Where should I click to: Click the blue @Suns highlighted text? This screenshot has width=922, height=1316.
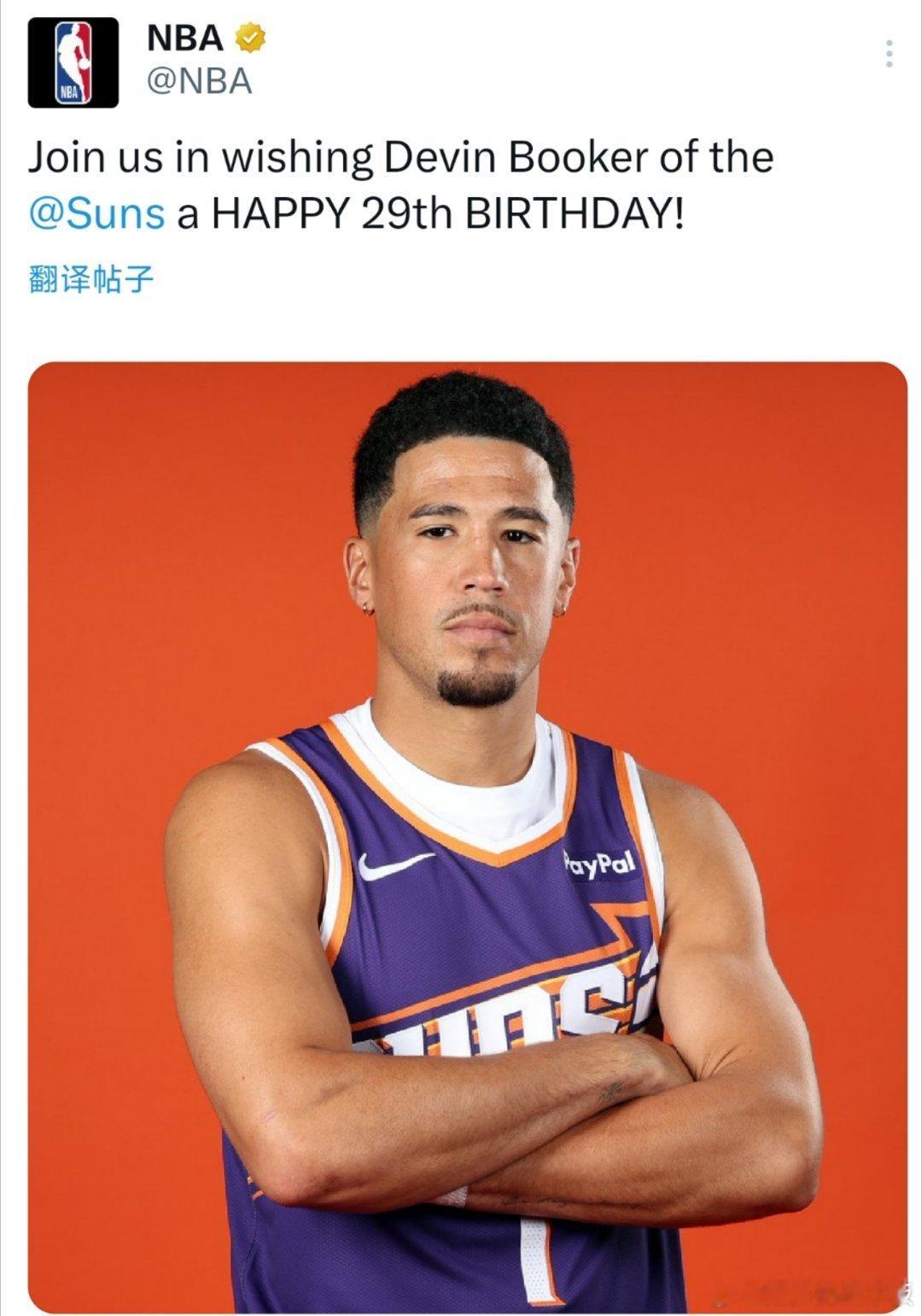pyautogui.click(x=99, y=213)
